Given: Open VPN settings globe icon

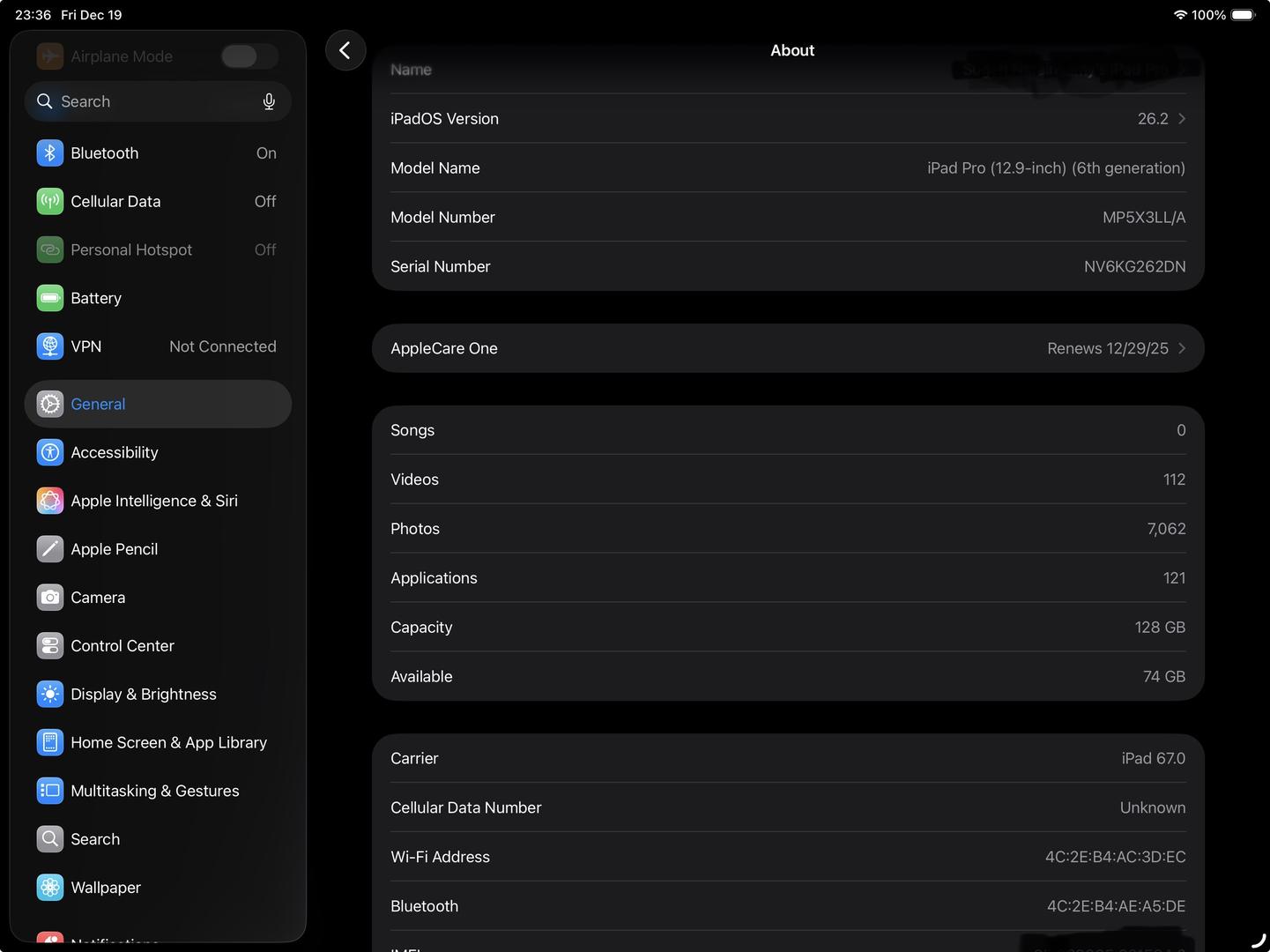Looking at the screenshot, I should 50,346.
